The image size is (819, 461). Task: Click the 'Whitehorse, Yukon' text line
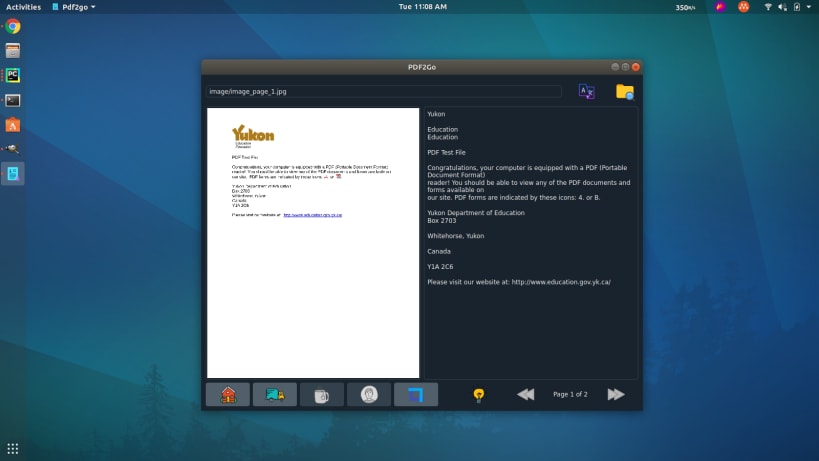pyautogui.click(x=455, y=236)
